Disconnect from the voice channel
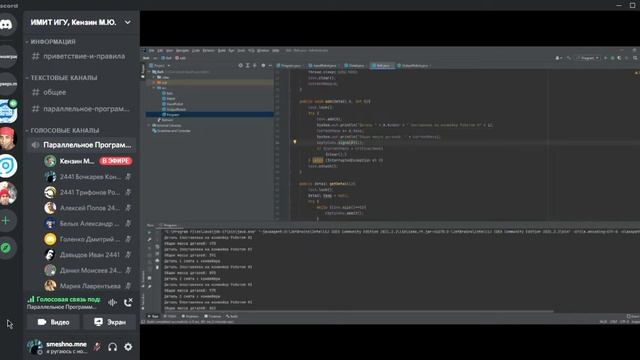Image resolution: width=640 pixels, height=360 pixels. 128,302
